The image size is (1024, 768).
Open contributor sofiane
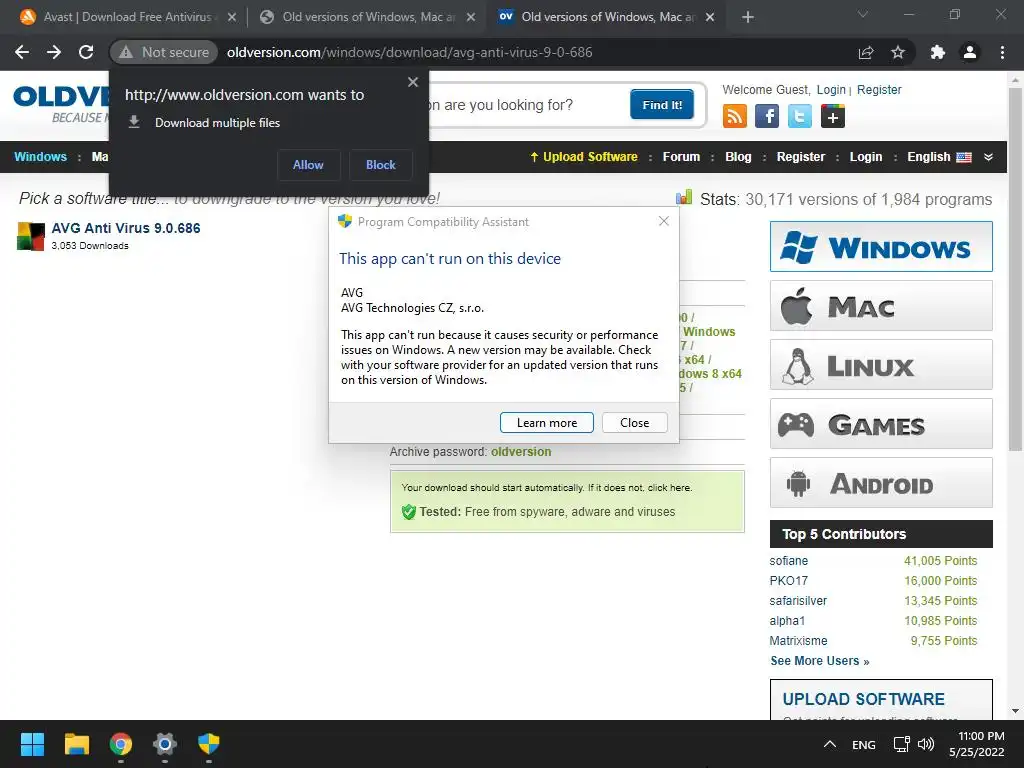(x=788, y=560)
